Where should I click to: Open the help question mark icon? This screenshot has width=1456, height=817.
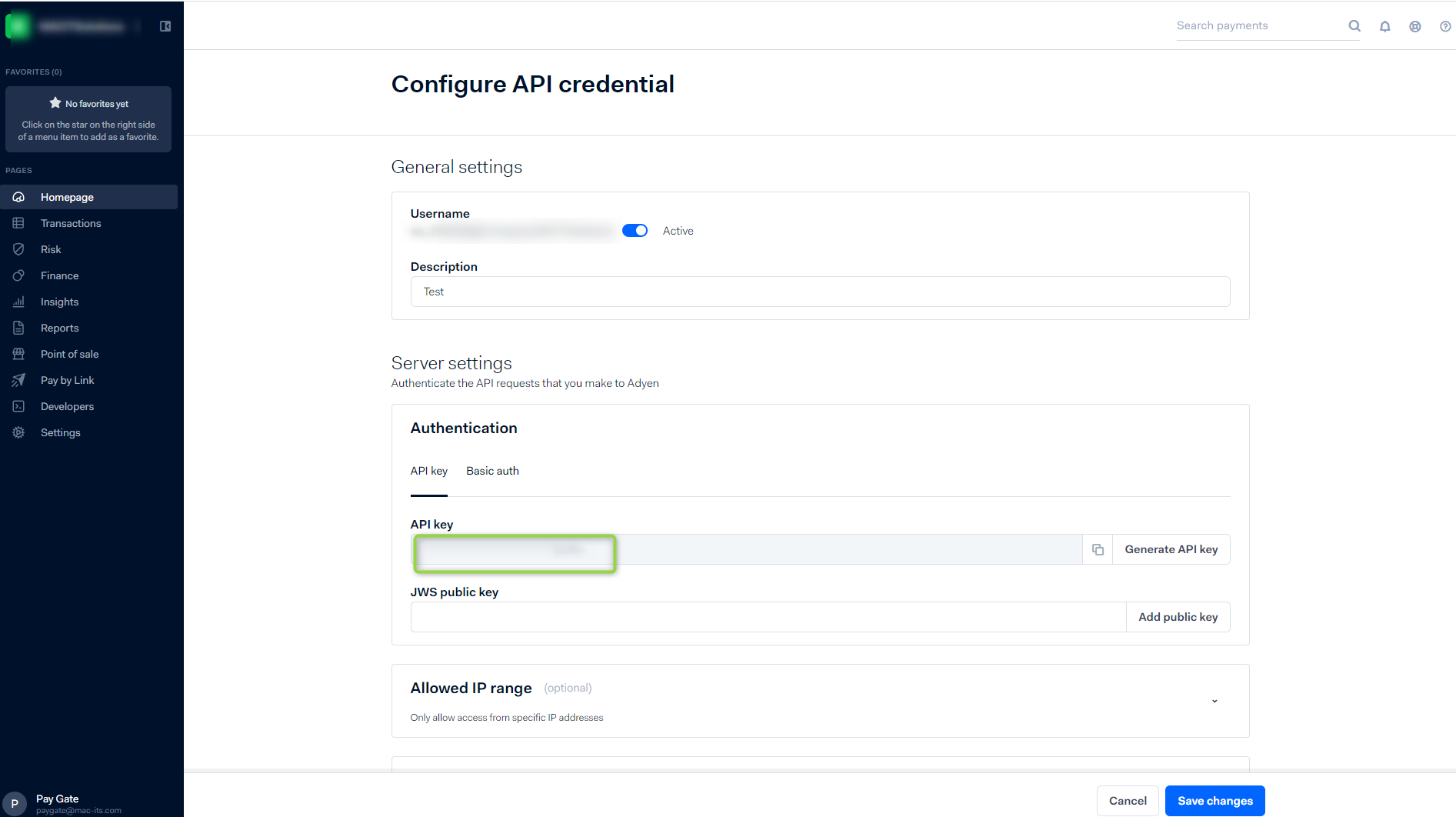coord(1445,26)
